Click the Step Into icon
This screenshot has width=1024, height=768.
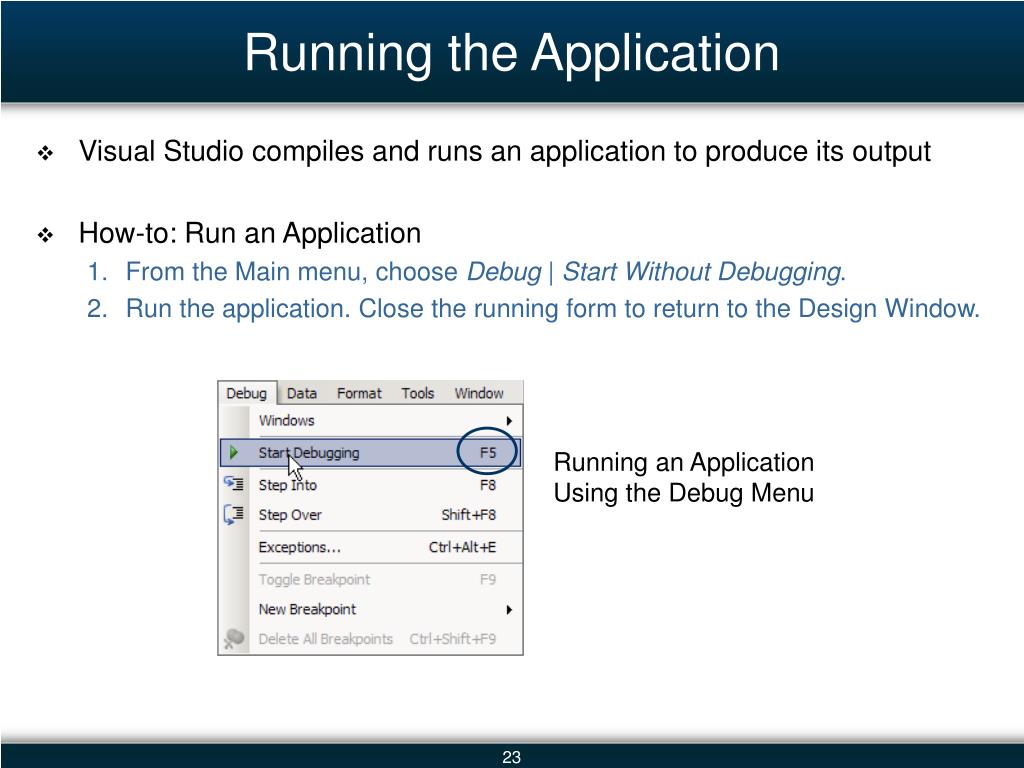[x=234, y=484]
